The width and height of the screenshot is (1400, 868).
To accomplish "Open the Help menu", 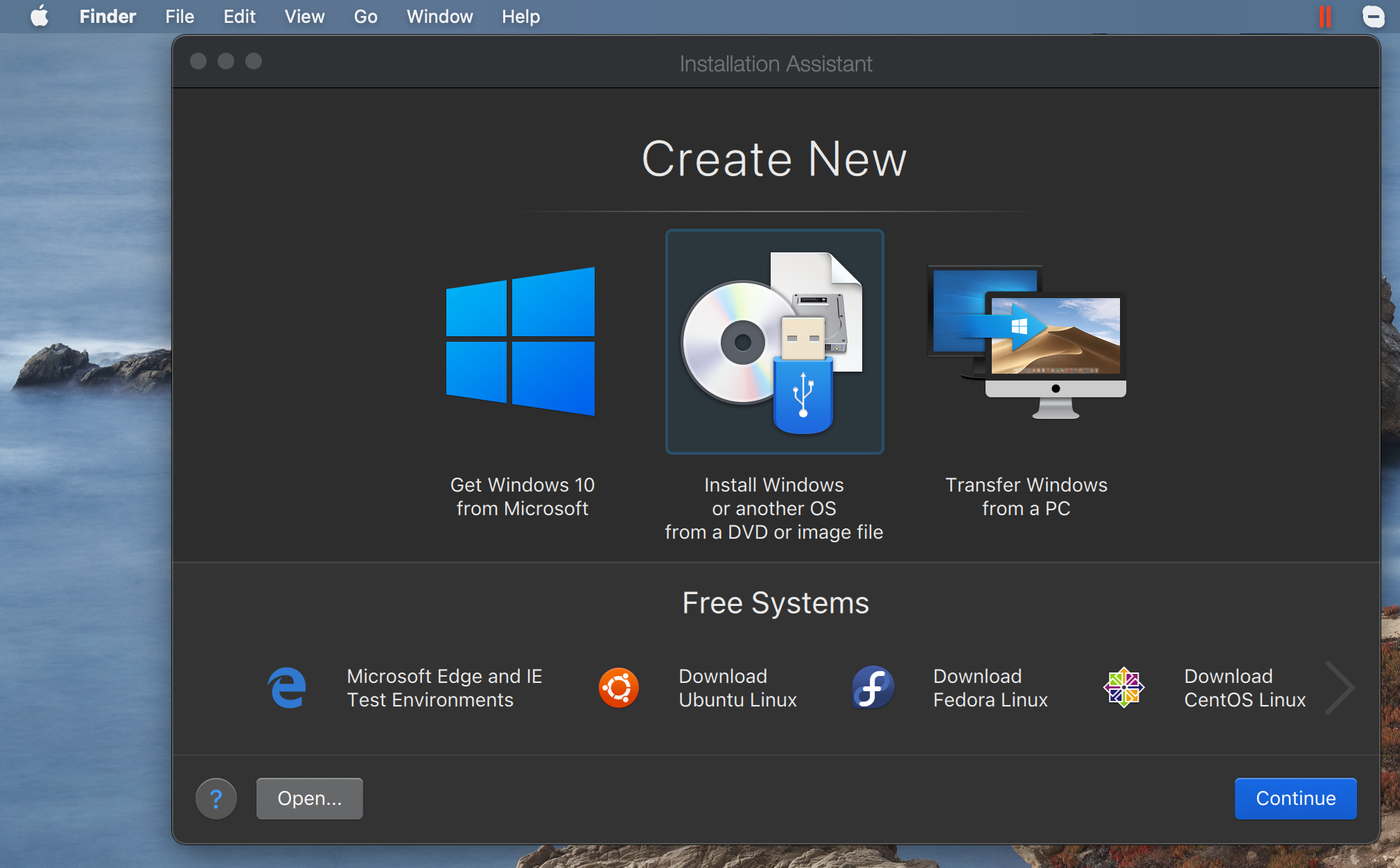I will 520,16.
